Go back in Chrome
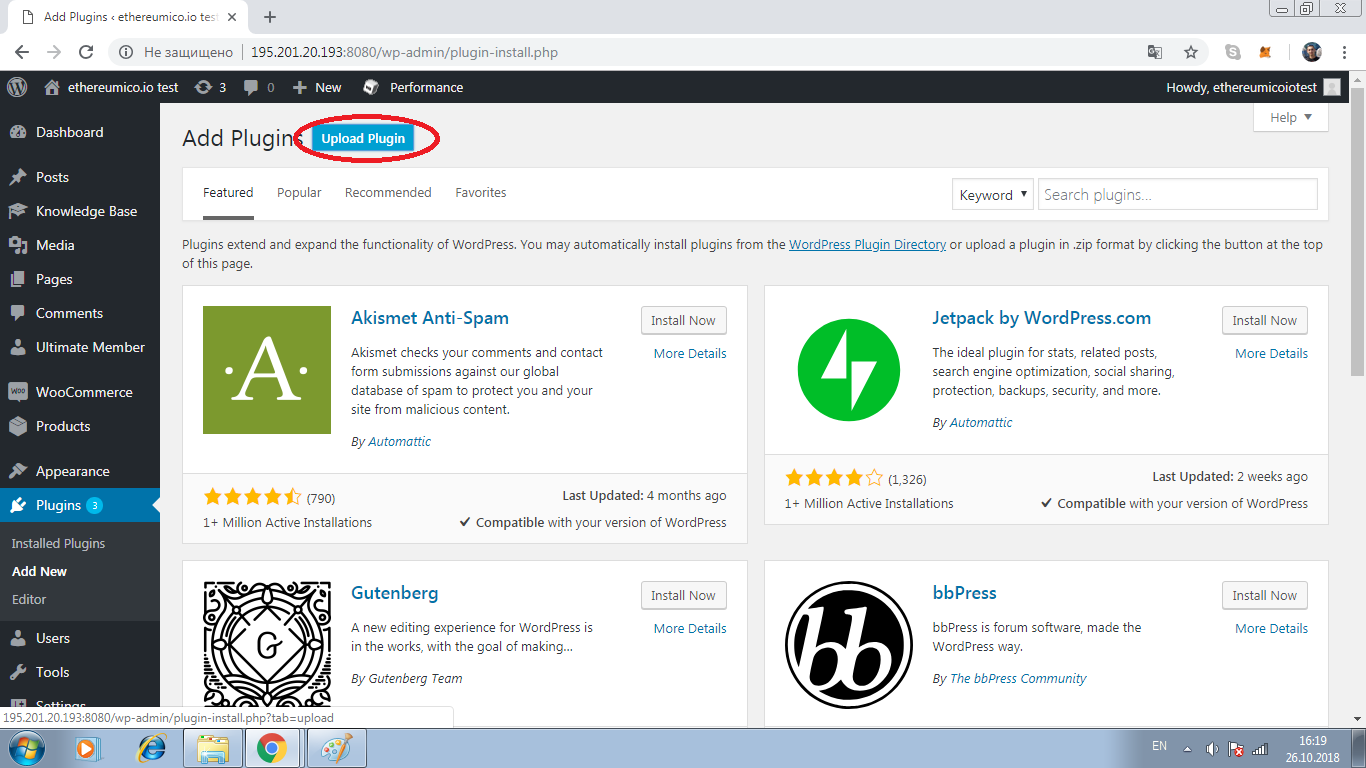1366x768 pixels. point(22,52)
